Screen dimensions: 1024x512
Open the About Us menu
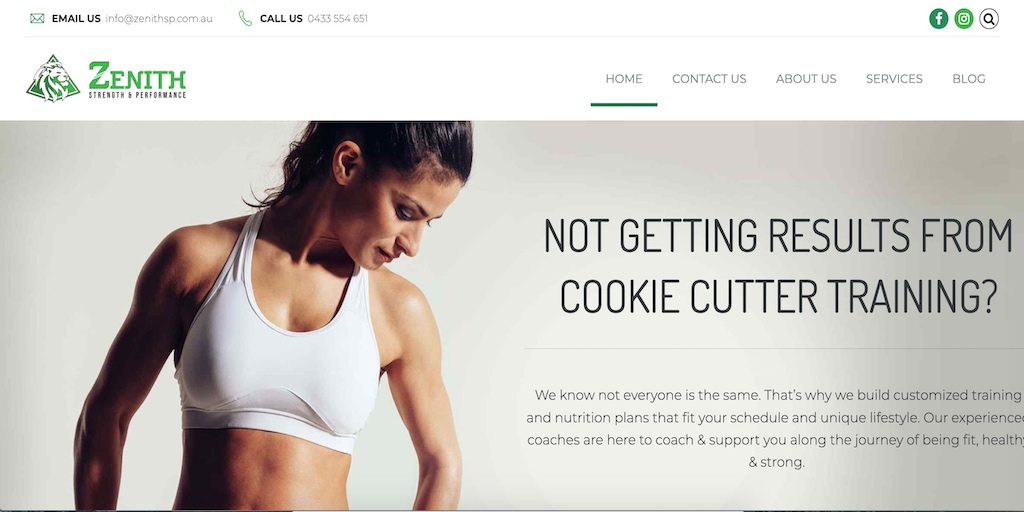806,79
